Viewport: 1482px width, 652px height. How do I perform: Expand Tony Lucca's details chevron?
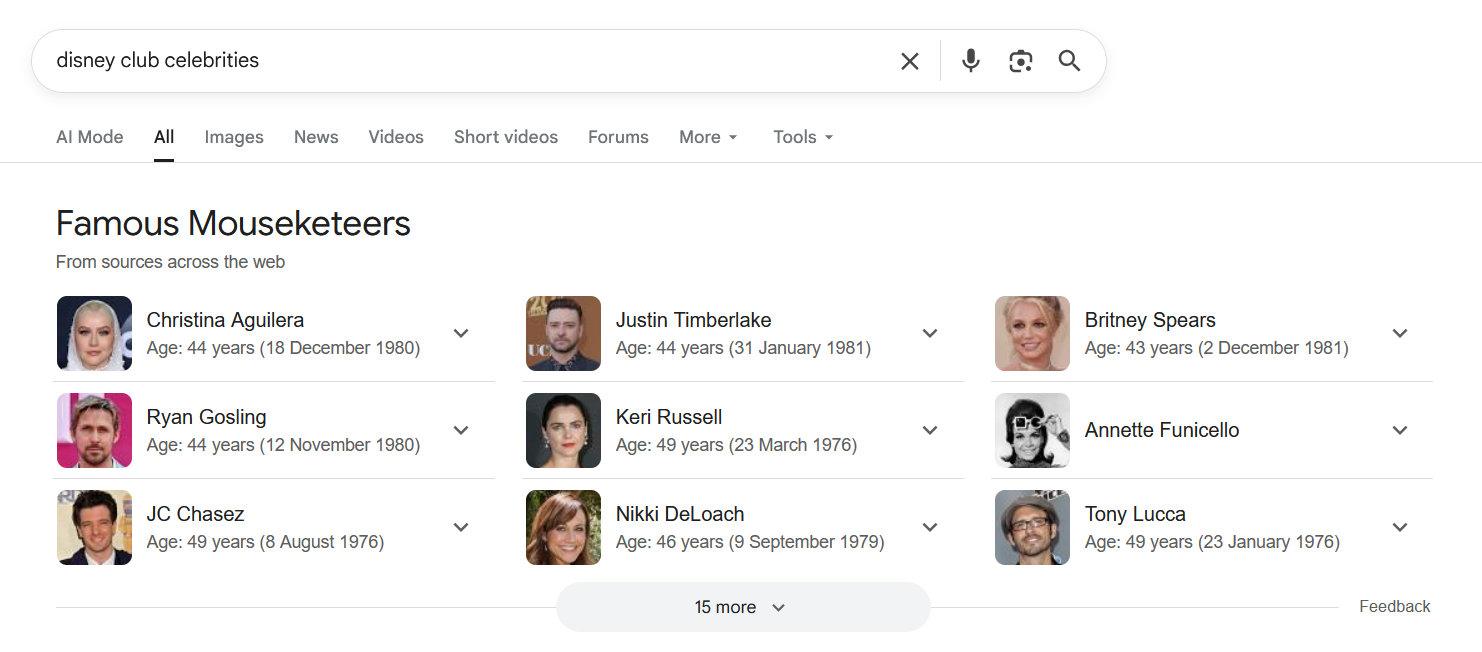coord(1400,527)
